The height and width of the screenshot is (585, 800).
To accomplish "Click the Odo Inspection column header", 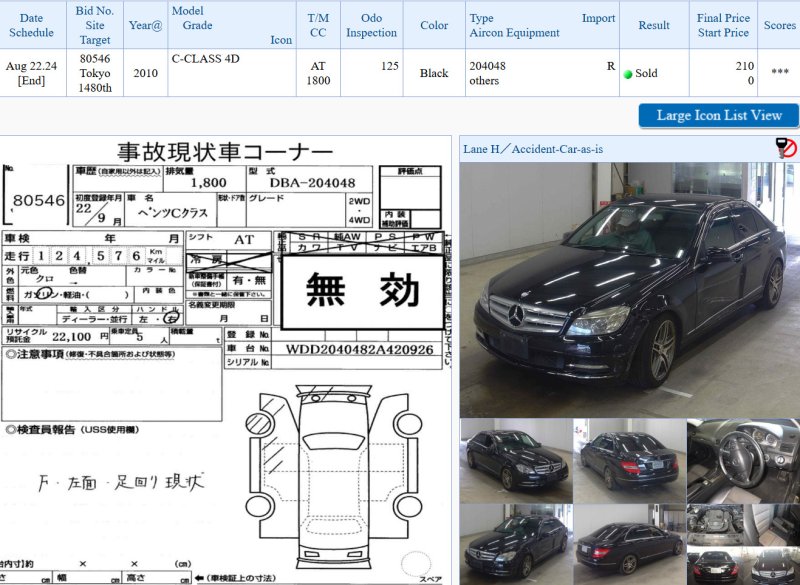I will pyautogui.click(x=371, y=25).
